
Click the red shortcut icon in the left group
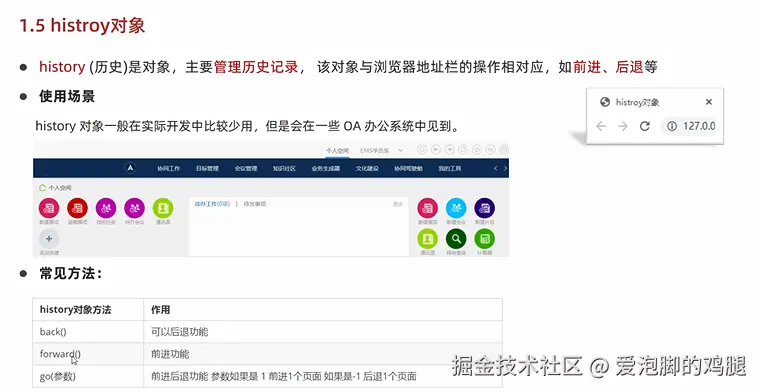click(78, 208)
